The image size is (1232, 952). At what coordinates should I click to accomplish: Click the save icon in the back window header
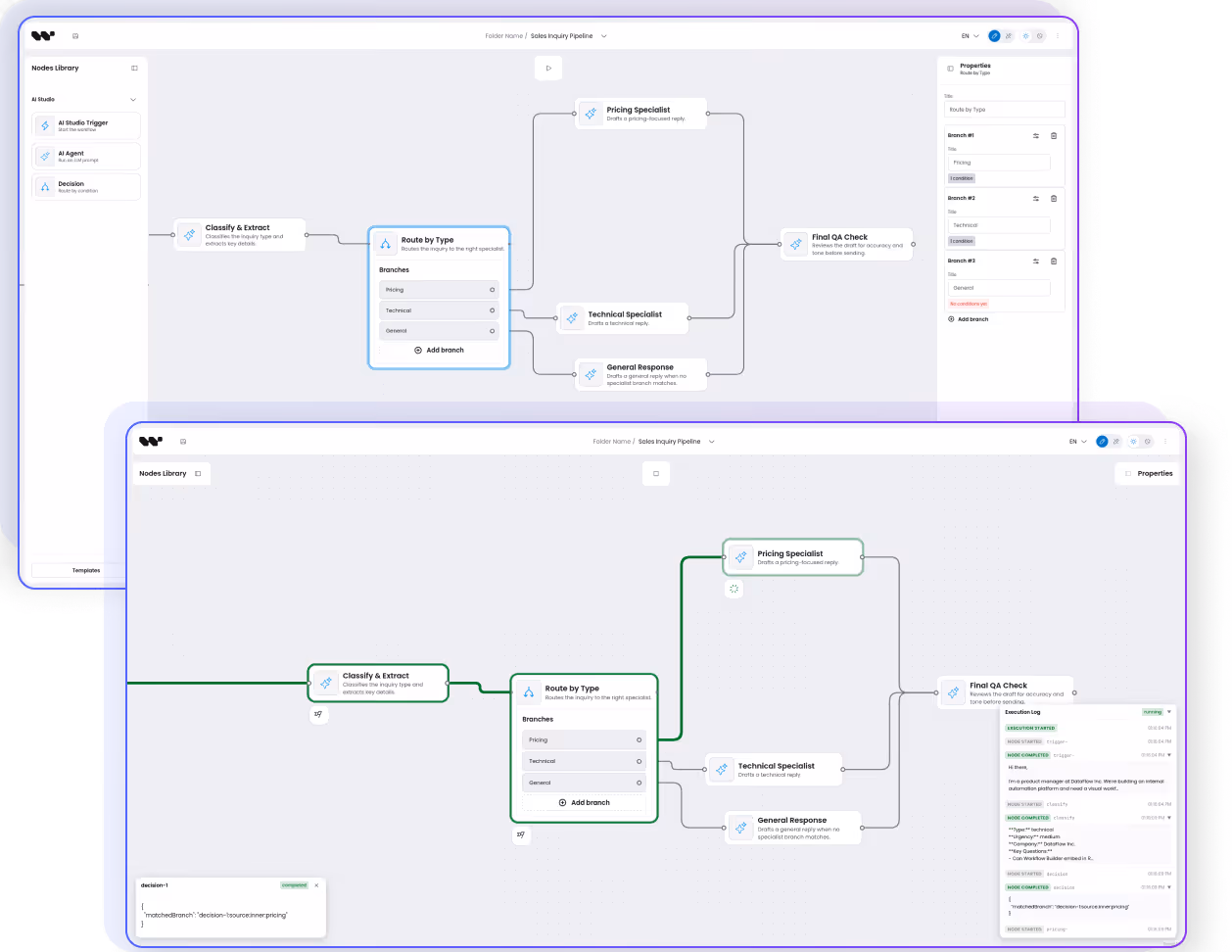point(75,36)
